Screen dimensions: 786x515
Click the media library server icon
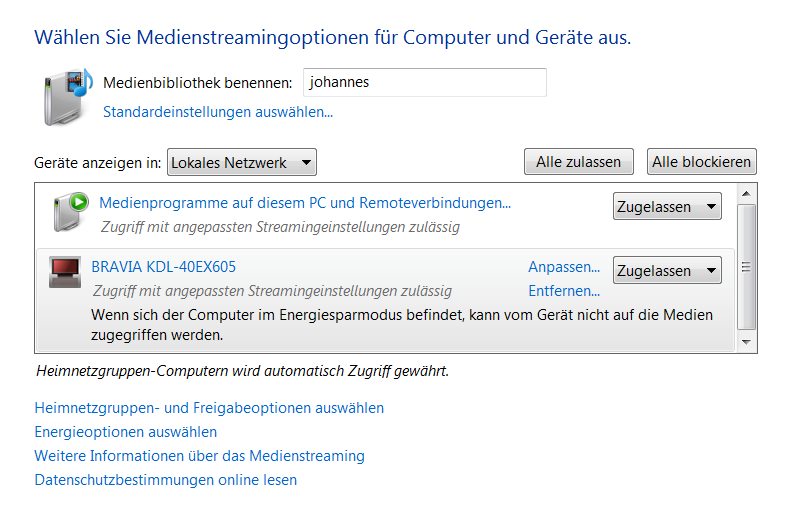coord(68,97)
